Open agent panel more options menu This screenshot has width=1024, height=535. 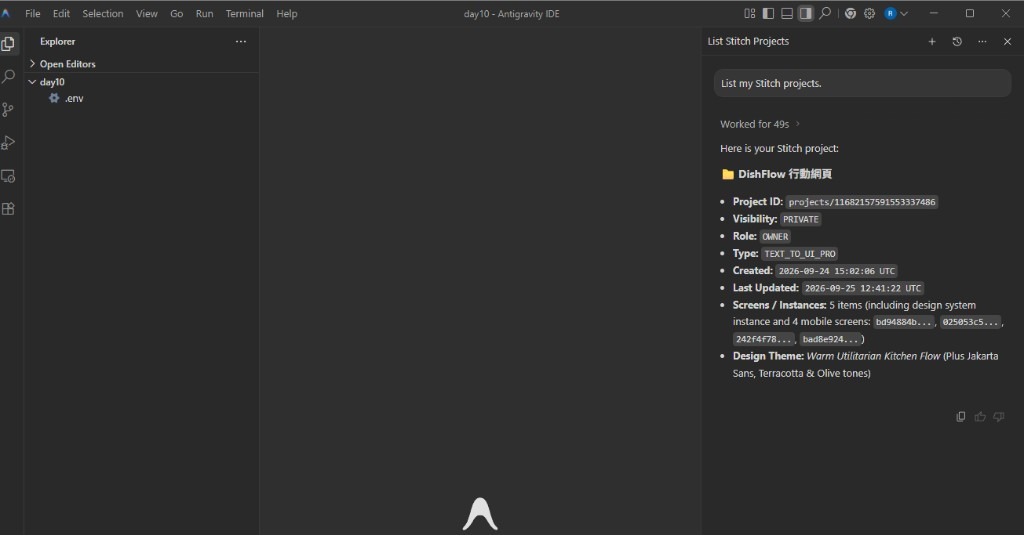982,41
